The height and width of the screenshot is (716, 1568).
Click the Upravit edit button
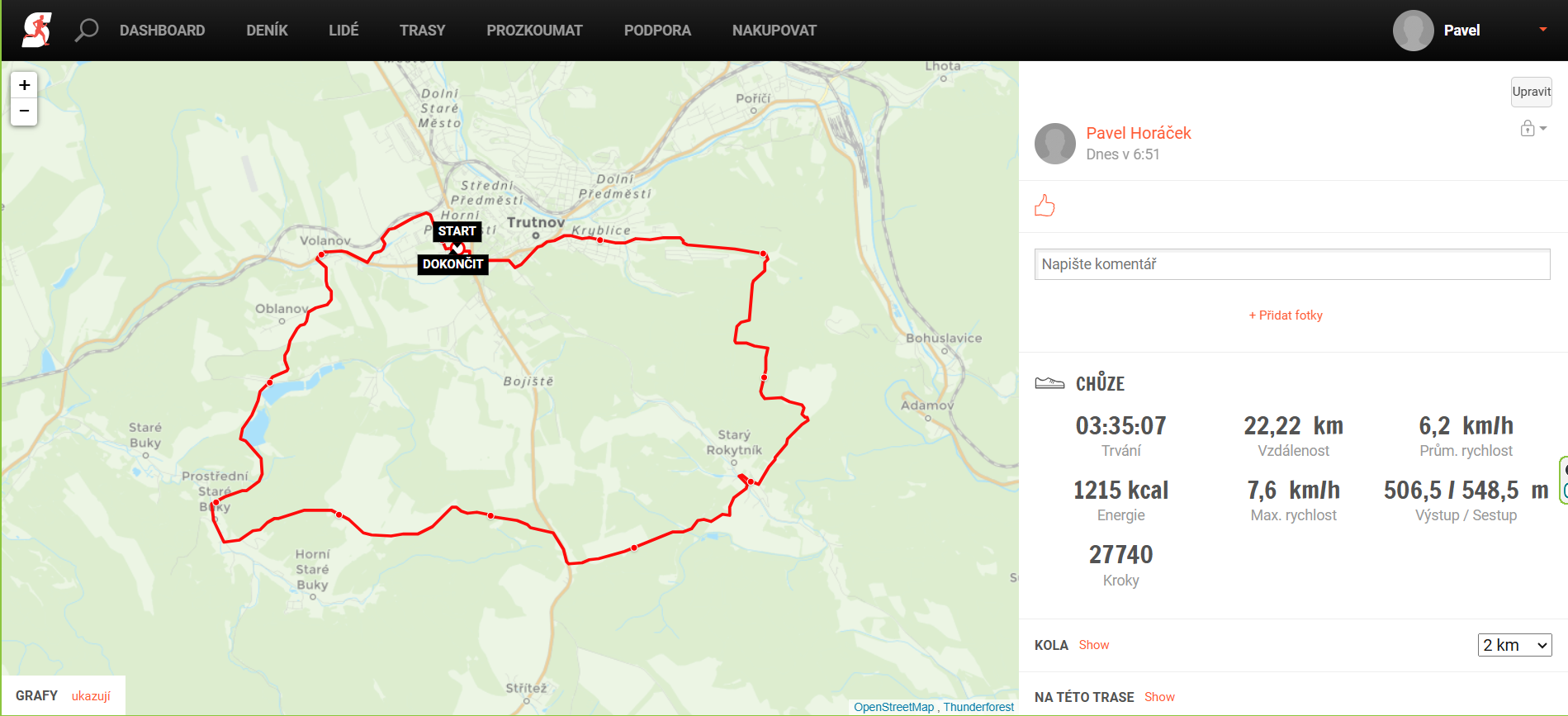click(x=1531, y=92)
